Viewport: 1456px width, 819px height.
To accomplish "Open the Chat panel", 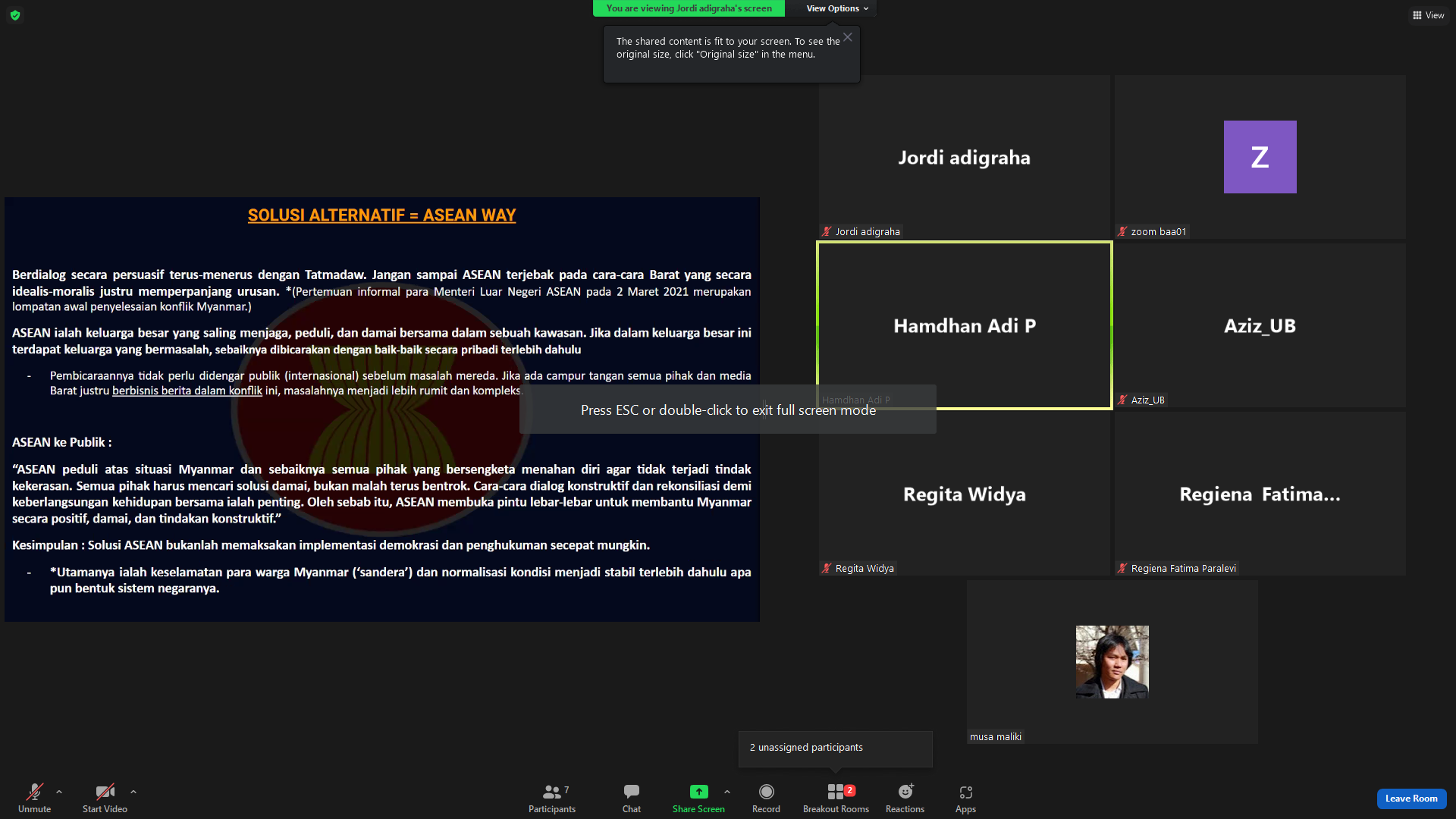I will tap(631, 798).
